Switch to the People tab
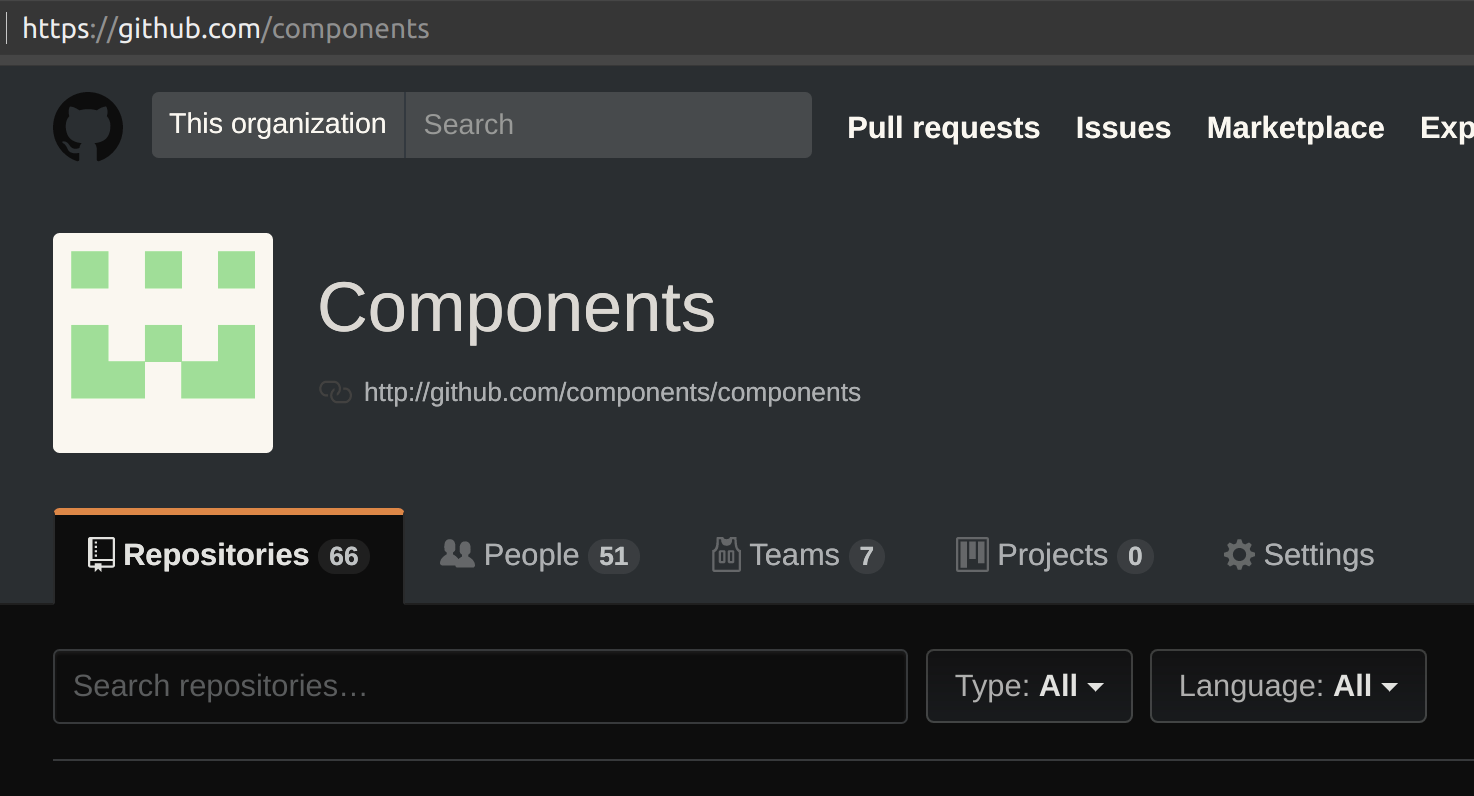1474x796 pixels. point(540,556)
